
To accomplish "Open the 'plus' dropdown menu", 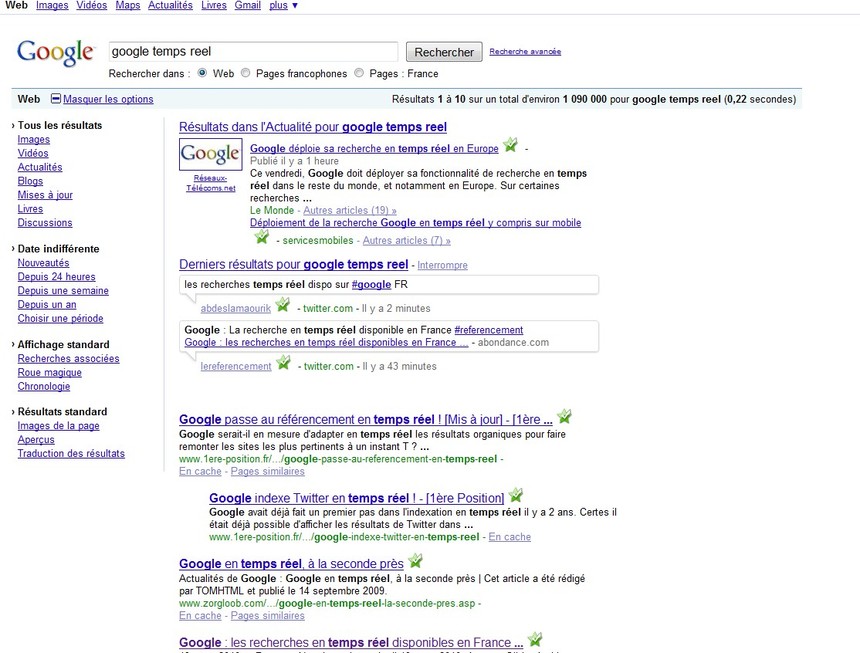I will (x=279, y=5).
